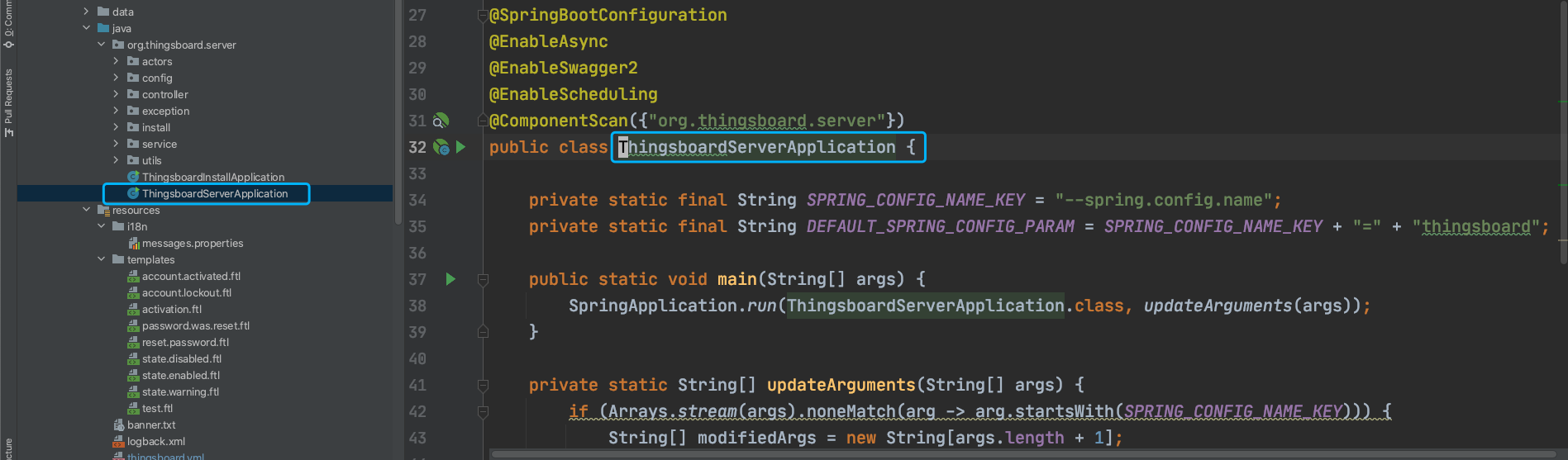Collapse the resources folder chevron
This screenshot has height=460, width=1568.
tap(86, 210)
